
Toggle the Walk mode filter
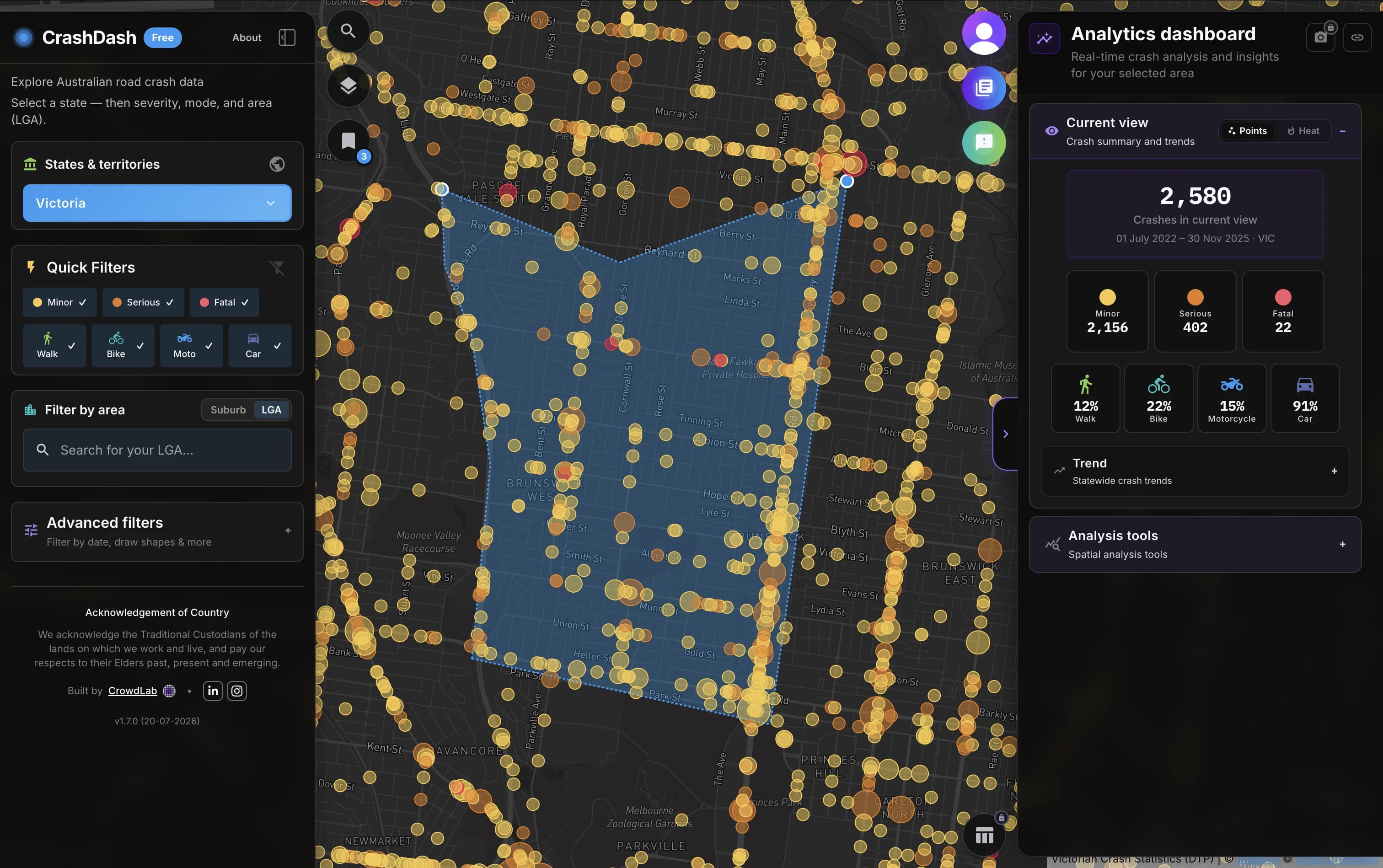pos(54,346)
